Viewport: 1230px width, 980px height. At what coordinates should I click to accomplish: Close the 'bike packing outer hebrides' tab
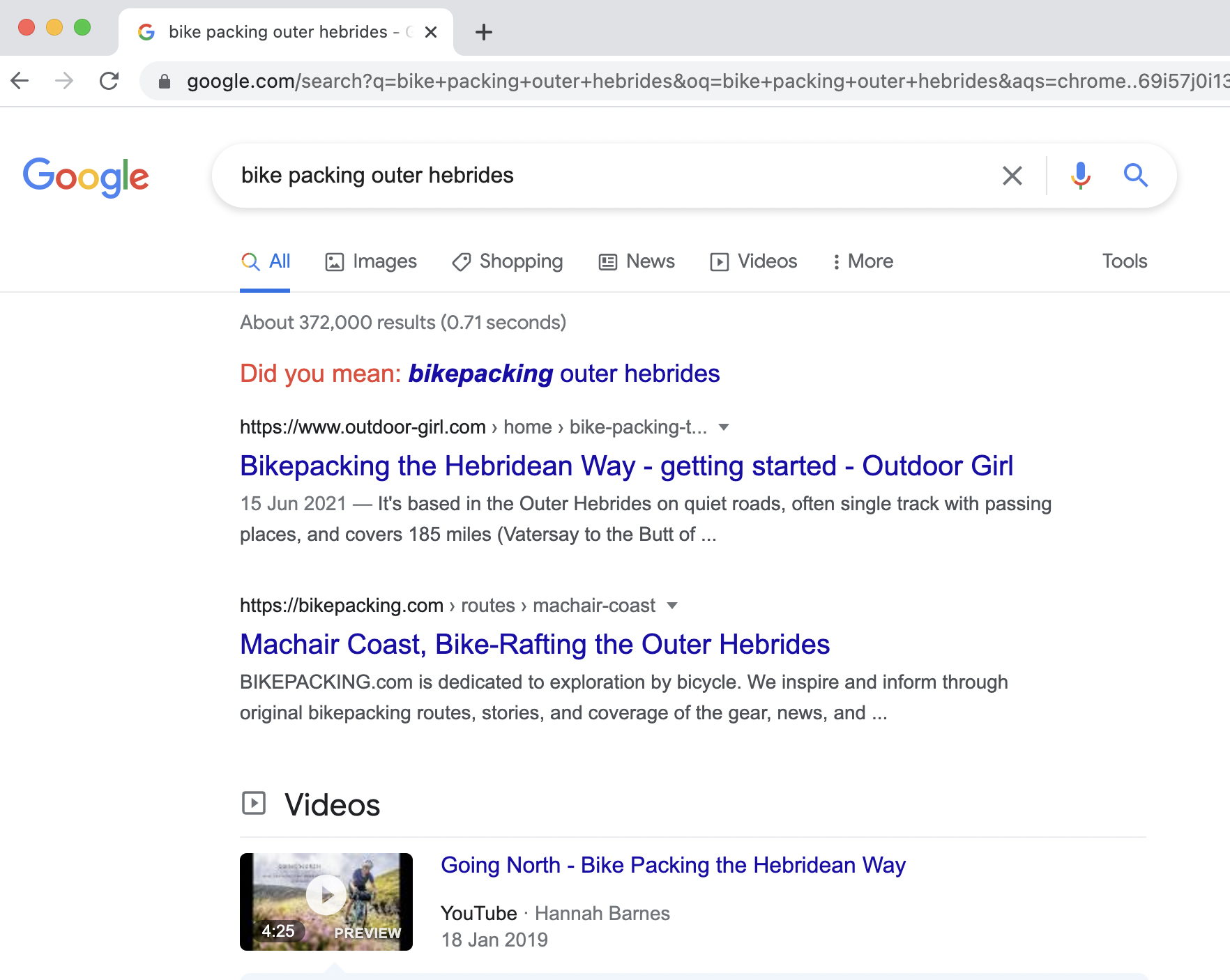[431, 32]
